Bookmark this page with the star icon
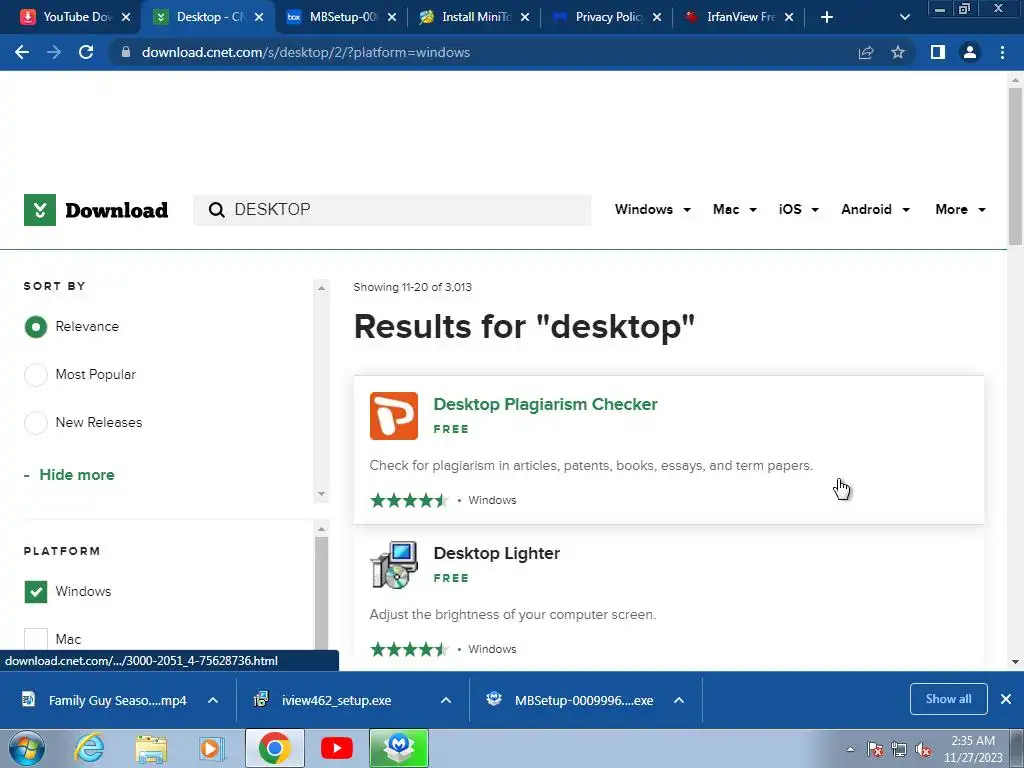1024x768 pixels. (898, 52)
